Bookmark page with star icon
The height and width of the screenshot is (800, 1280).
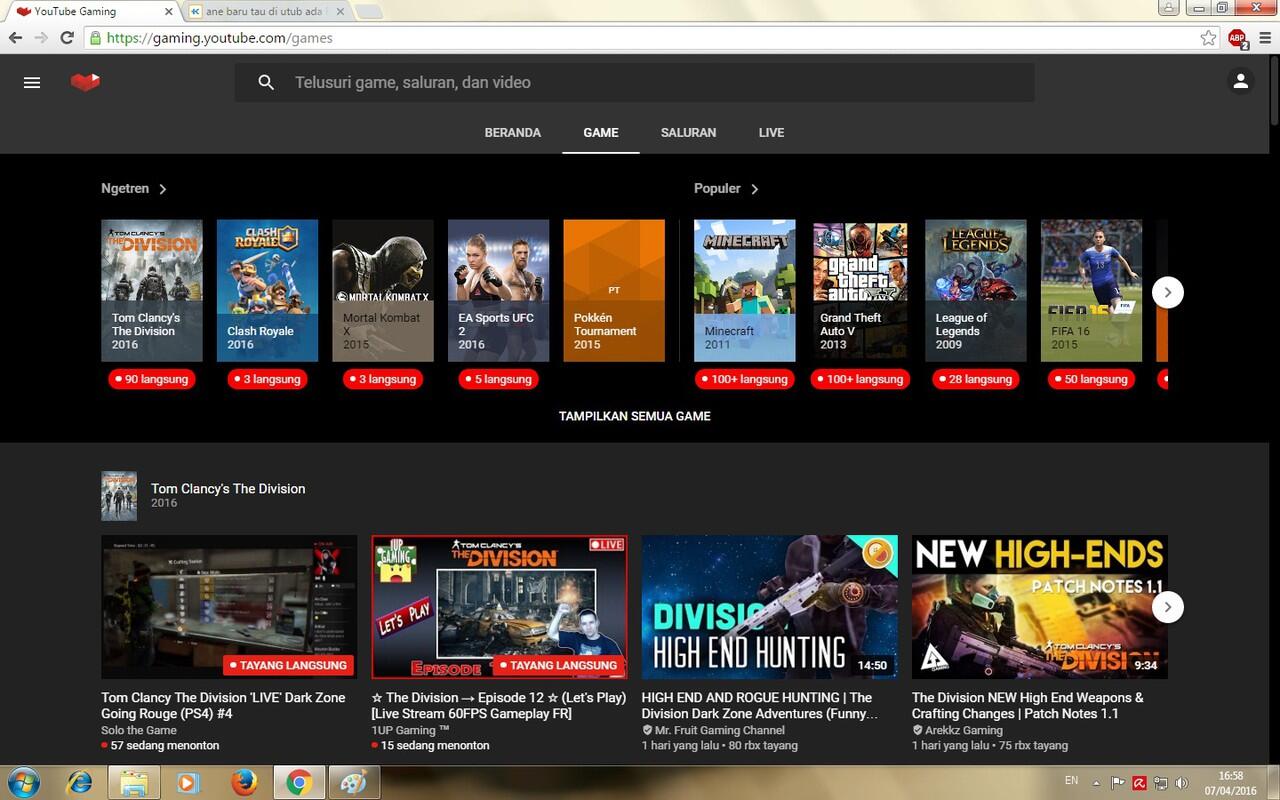(x=1208, y=38)
